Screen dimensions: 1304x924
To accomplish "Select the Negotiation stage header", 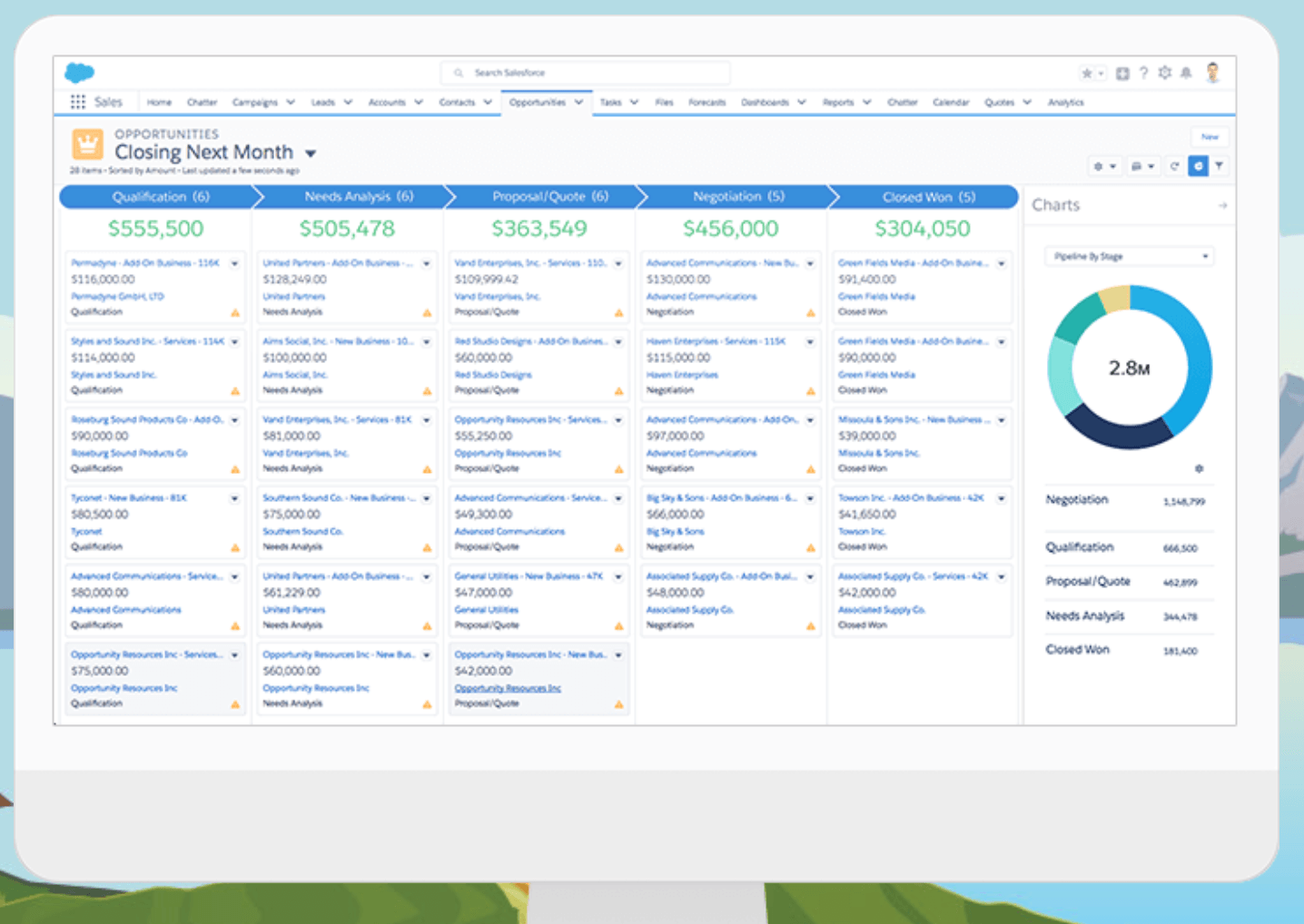I will click(x=736, y=197).
